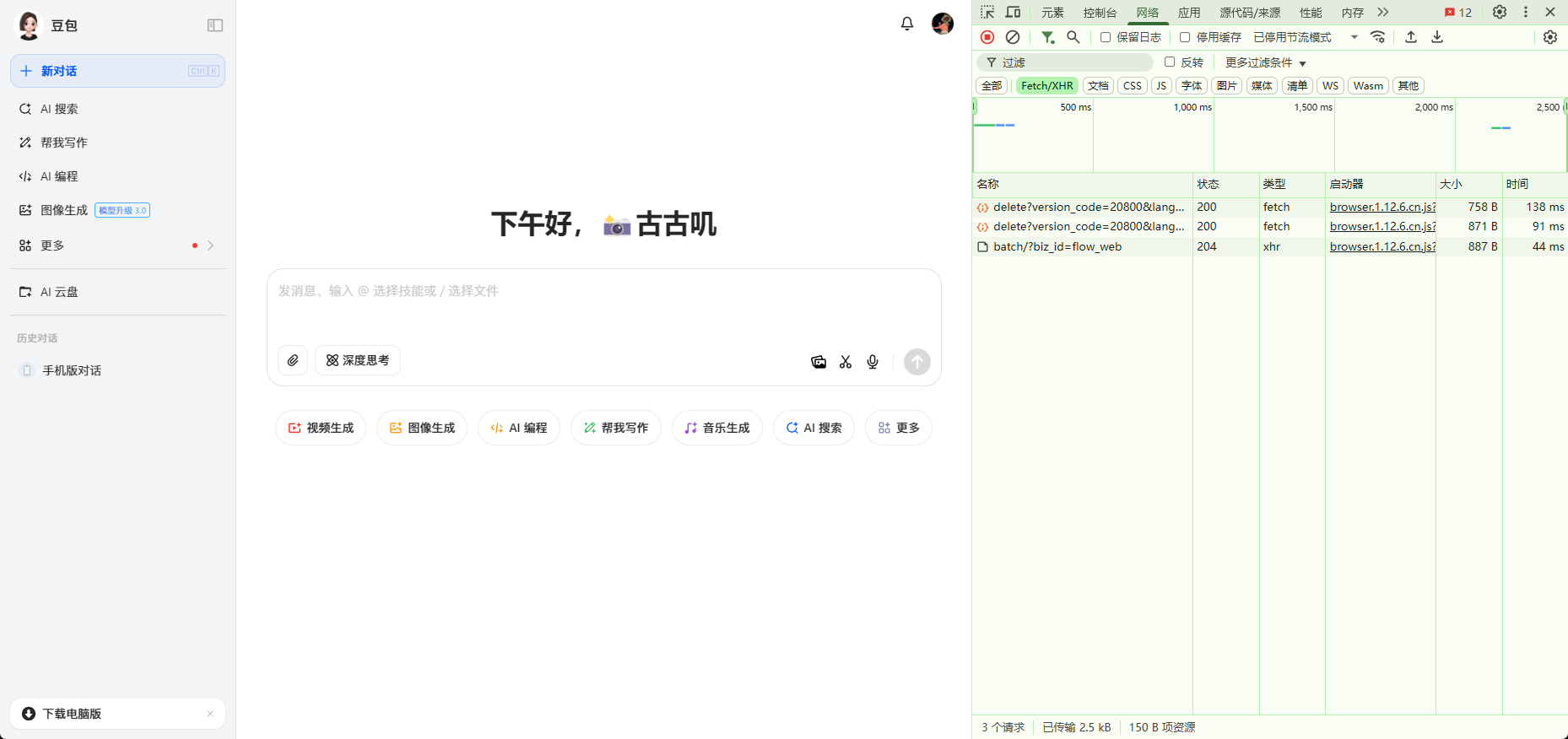Screen dimensions: 1568x739
Task: Open 帮我写作 in the sidebar
Action: point(117,143)
